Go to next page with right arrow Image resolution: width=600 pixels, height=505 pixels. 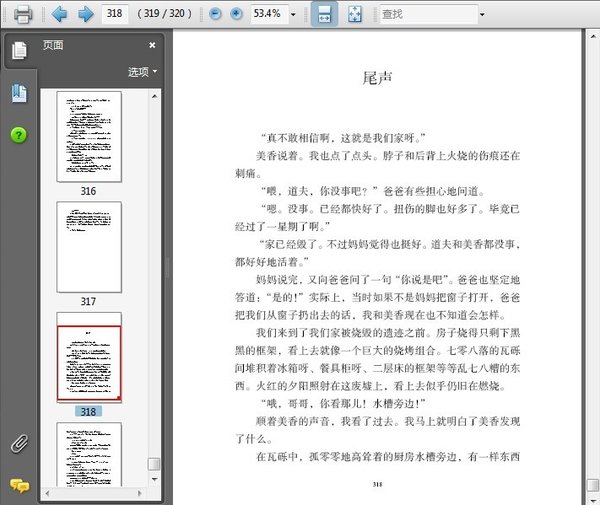(85, 14)
